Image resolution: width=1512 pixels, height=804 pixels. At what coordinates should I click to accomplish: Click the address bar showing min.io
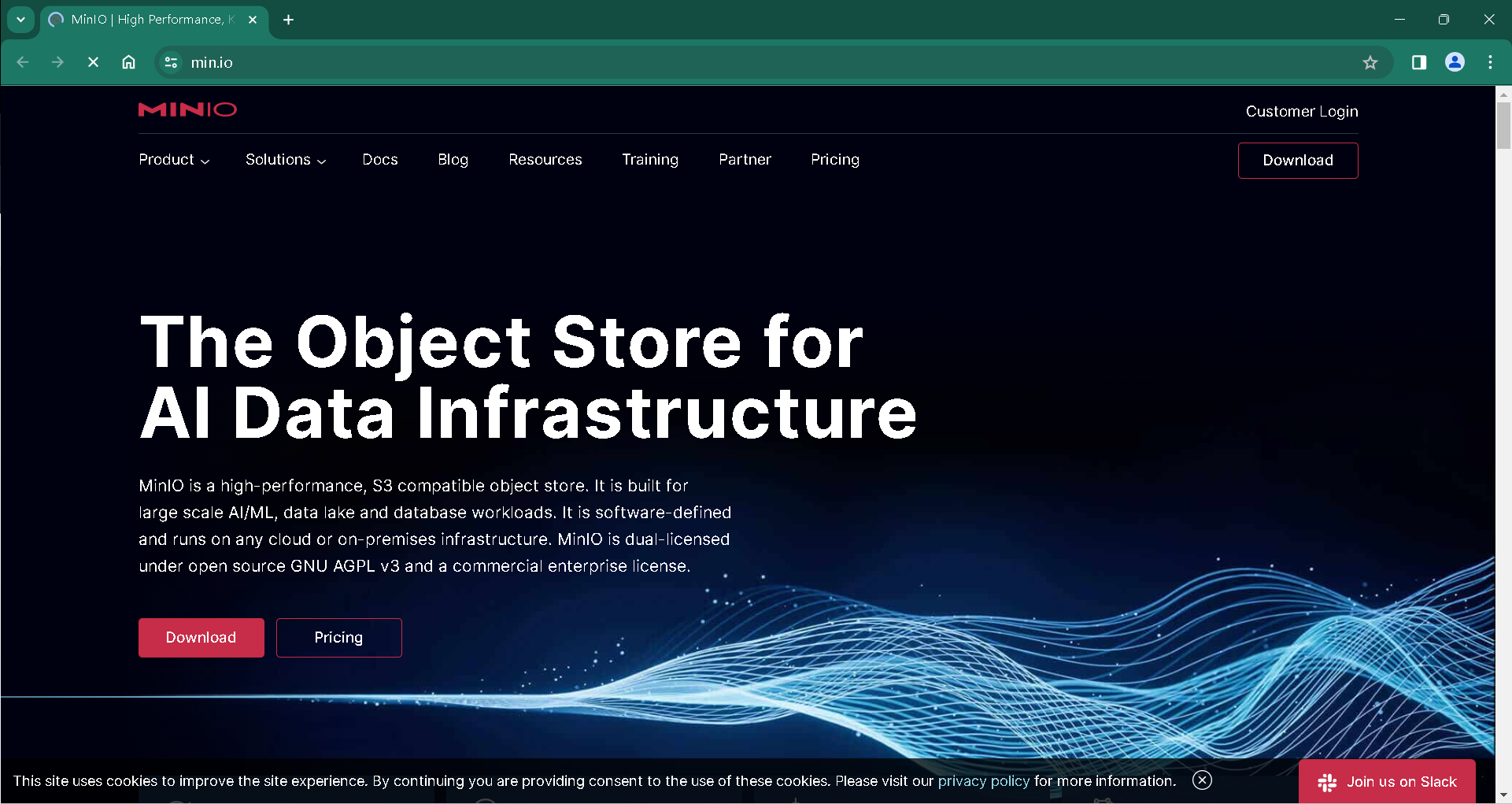pyautogui.click(x=771, y=62)
